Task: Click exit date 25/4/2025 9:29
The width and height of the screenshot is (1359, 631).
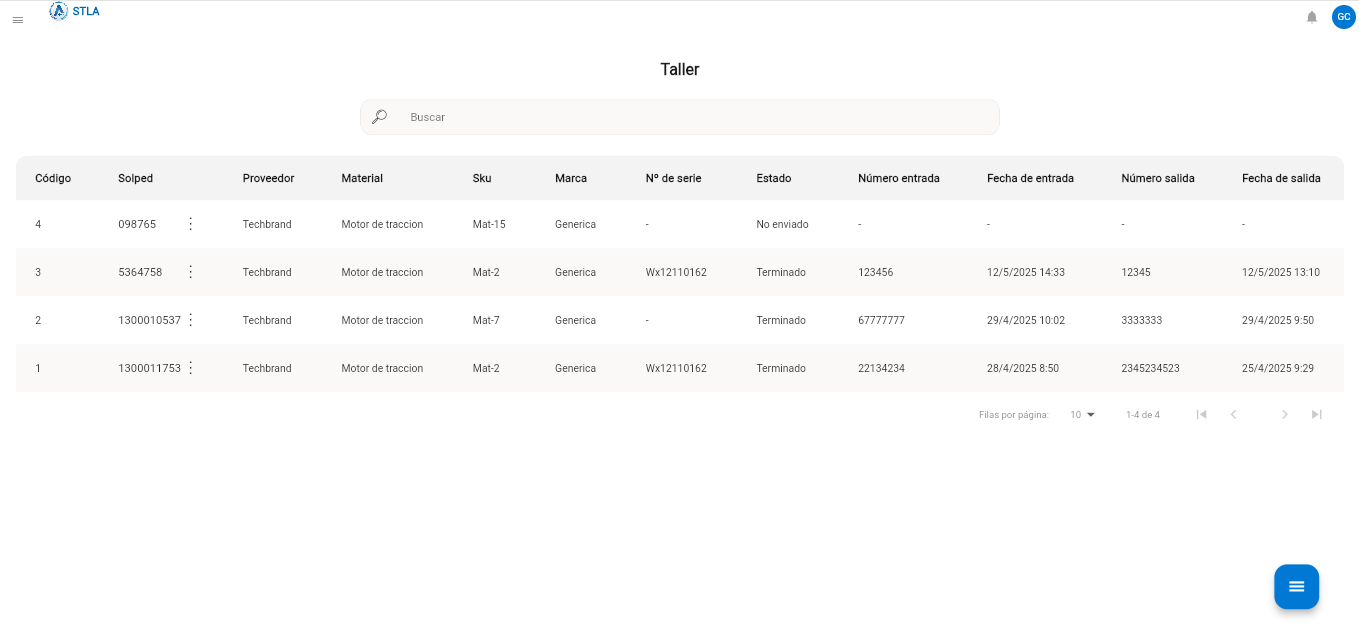Action: [1278, 368]
